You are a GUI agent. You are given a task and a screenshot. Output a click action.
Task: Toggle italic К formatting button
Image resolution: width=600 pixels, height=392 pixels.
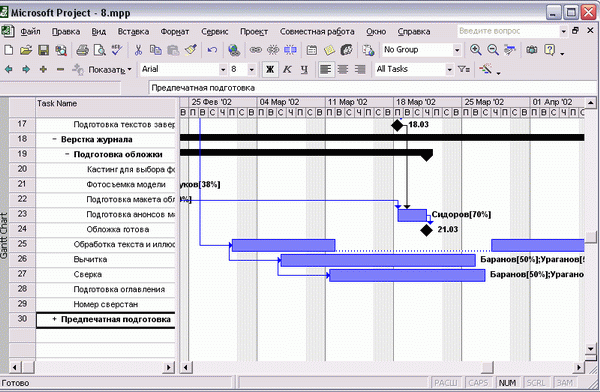(287, 69)
